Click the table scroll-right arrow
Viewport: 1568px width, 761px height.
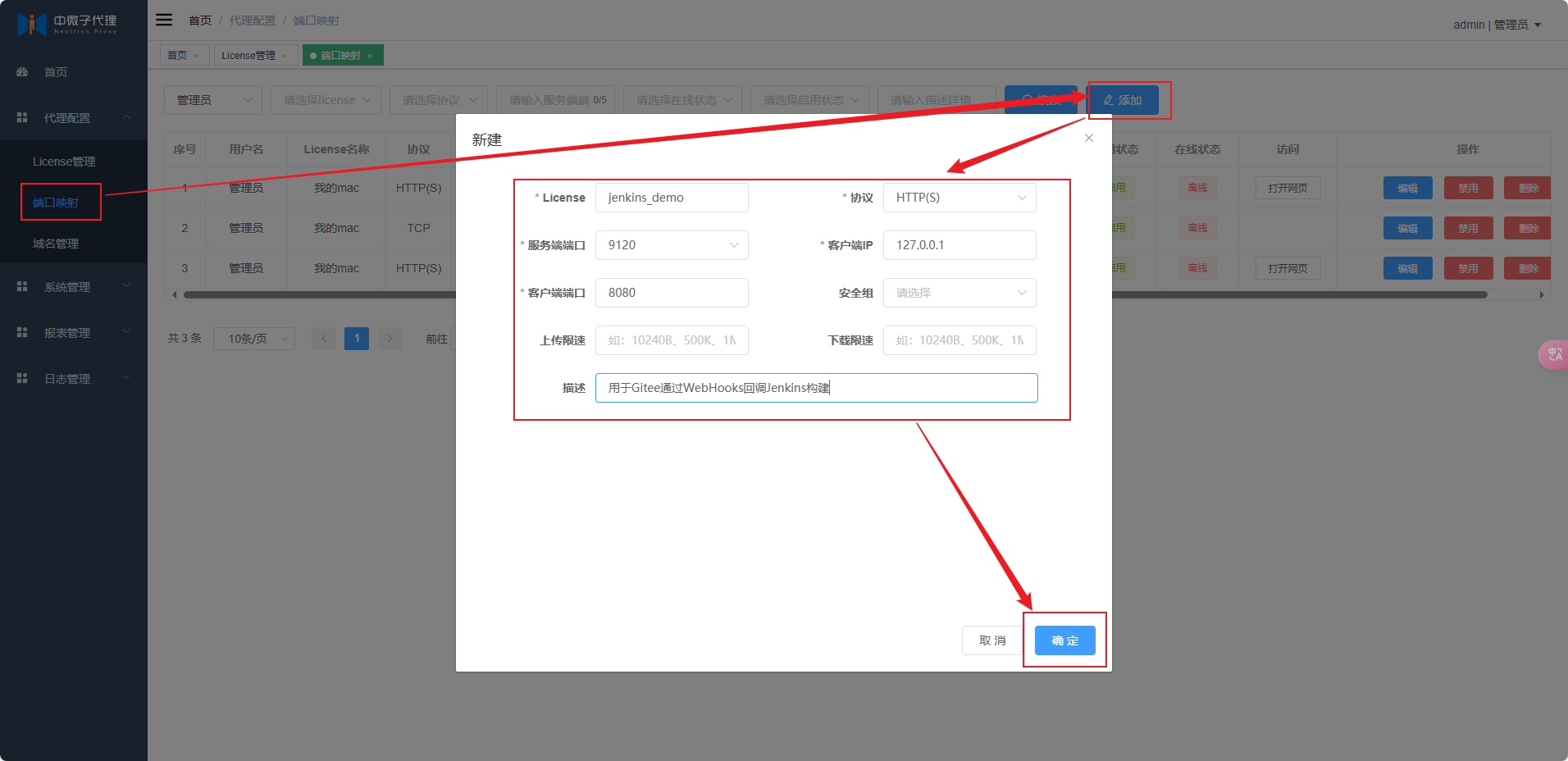coord(1542,294)
